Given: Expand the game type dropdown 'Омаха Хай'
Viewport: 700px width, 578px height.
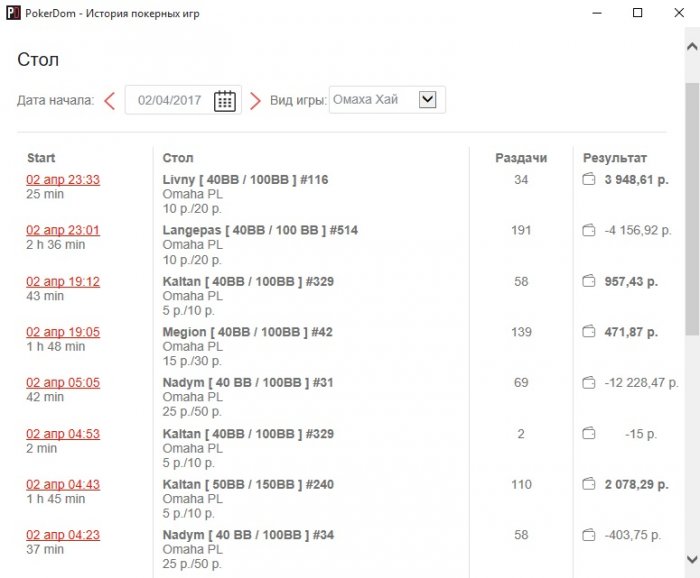Looking at the screenshot, I should (x=428, y=100).
